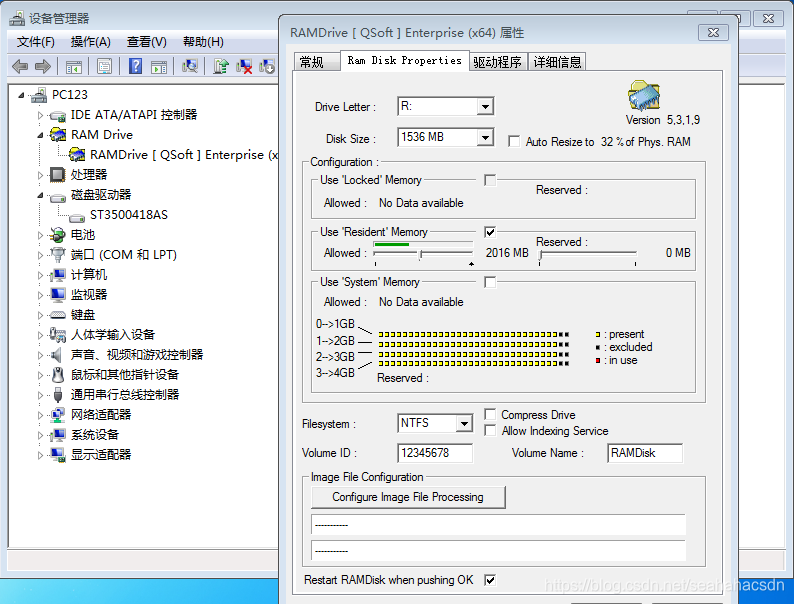The image size is (794, 604).
Task: Toggle the show/hide action pane toolbar icon
Action: point(159,66)
